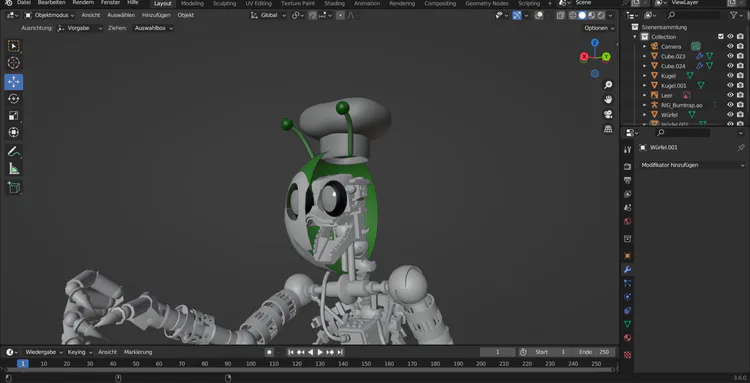Open the Modifier properties wrench tab
Image resolution: width=750 pixels, height=383 pixels.
628,269
